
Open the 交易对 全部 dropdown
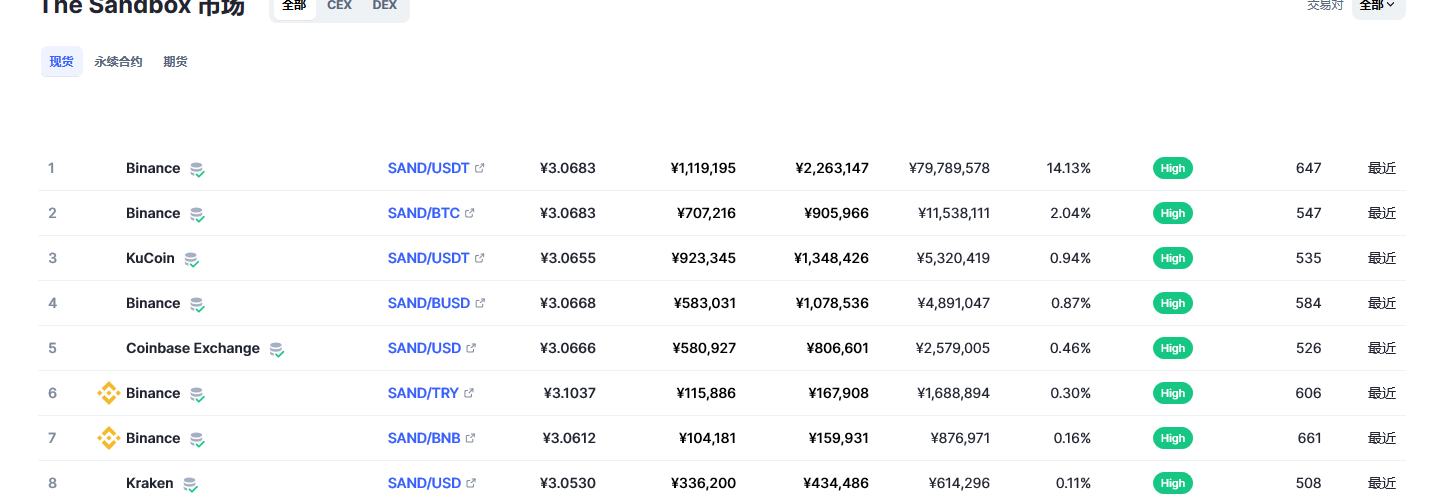[1378, 5]
